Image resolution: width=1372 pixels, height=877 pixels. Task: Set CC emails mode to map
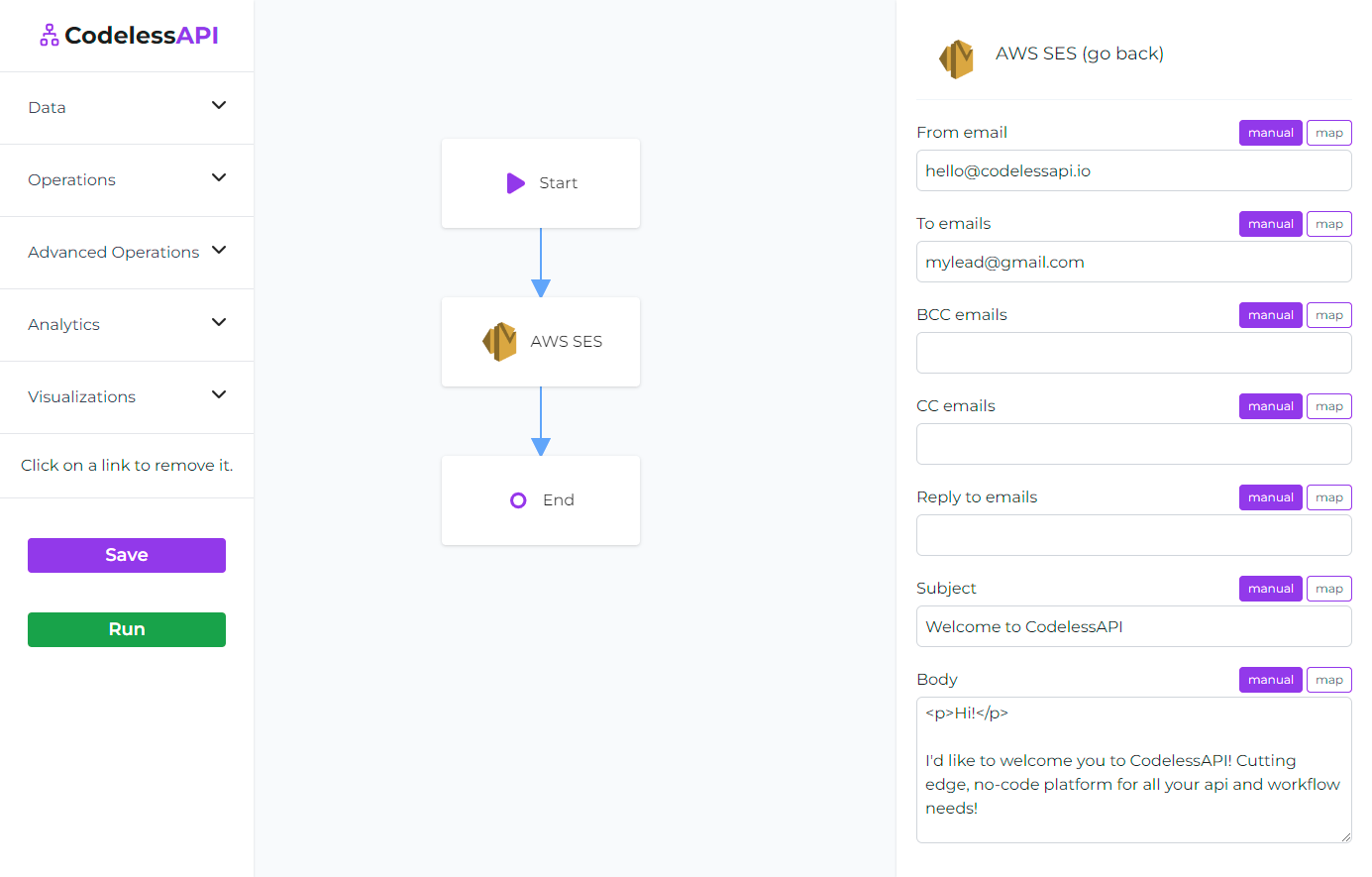(x=1329, y=406)
